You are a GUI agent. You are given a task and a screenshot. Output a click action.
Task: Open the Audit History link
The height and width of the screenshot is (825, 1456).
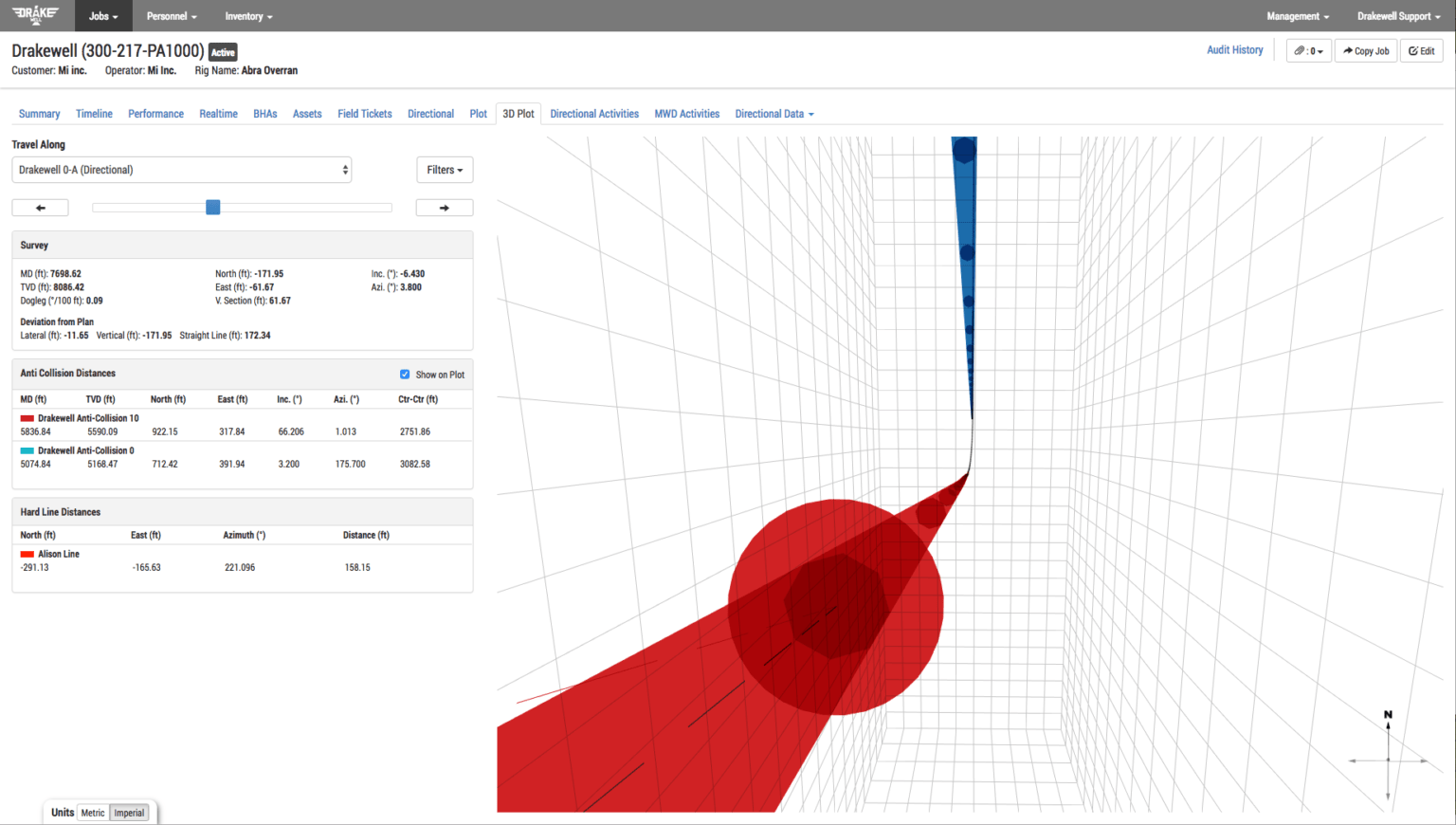[1234, 50]
